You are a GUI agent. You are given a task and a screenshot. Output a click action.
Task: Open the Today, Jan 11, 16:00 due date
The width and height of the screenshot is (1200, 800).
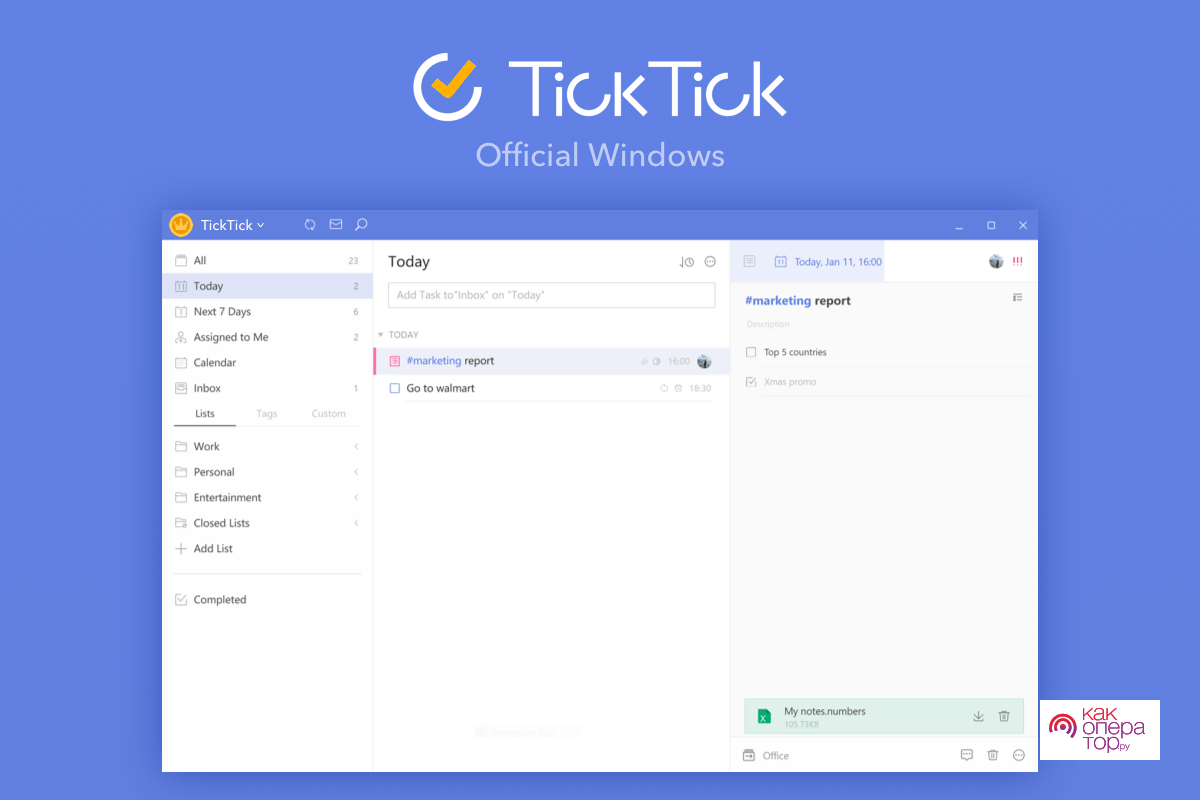[837, 262]
